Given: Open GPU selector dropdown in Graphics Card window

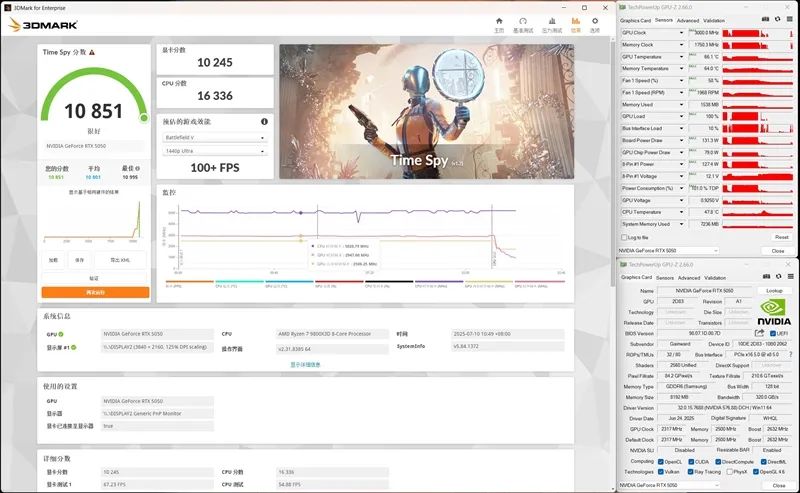Looking at the screenshot, I should [x=669, y=485].
